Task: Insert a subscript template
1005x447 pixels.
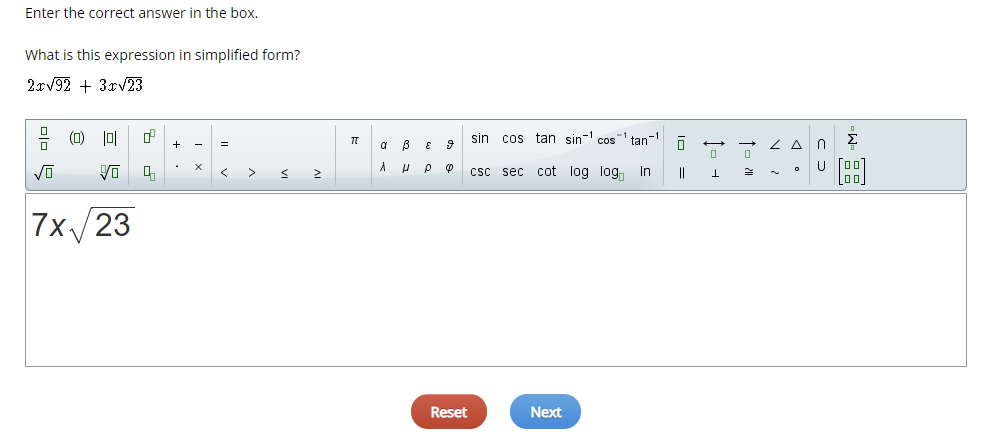Action: (x=149, y=173)
